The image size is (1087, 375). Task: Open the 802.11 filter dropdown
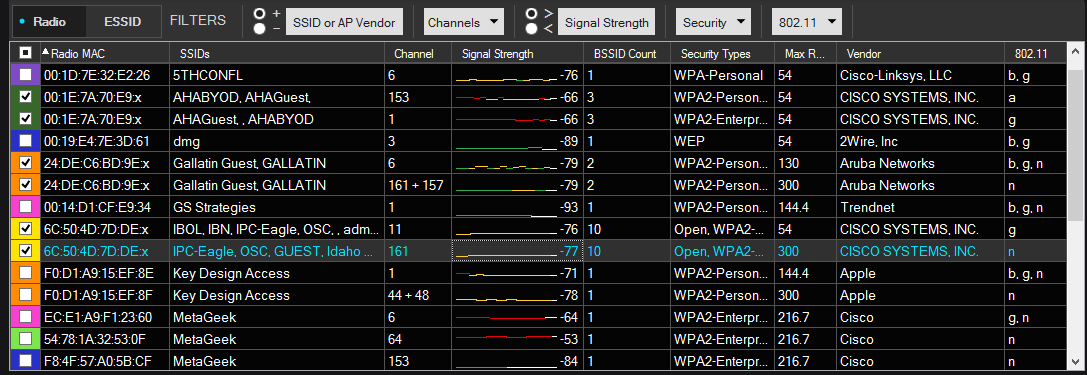(807, 22)
